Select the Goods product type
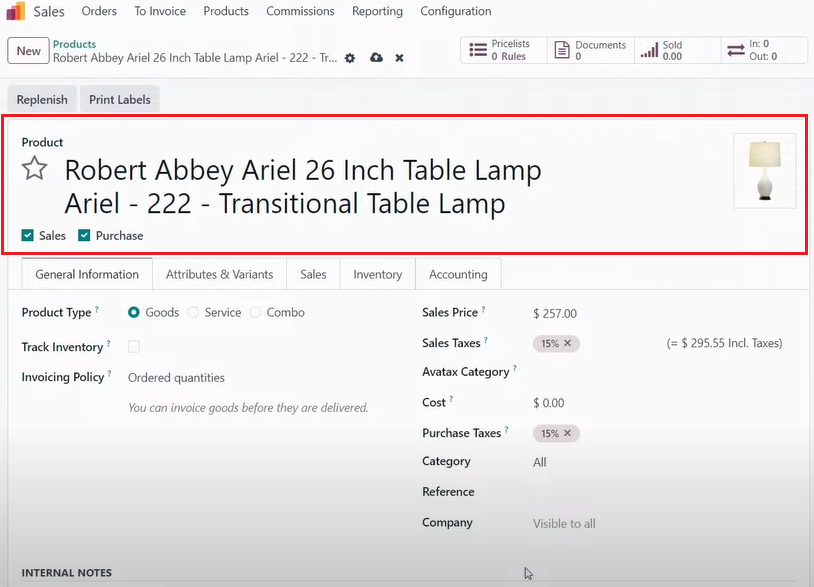 (134, 312)
